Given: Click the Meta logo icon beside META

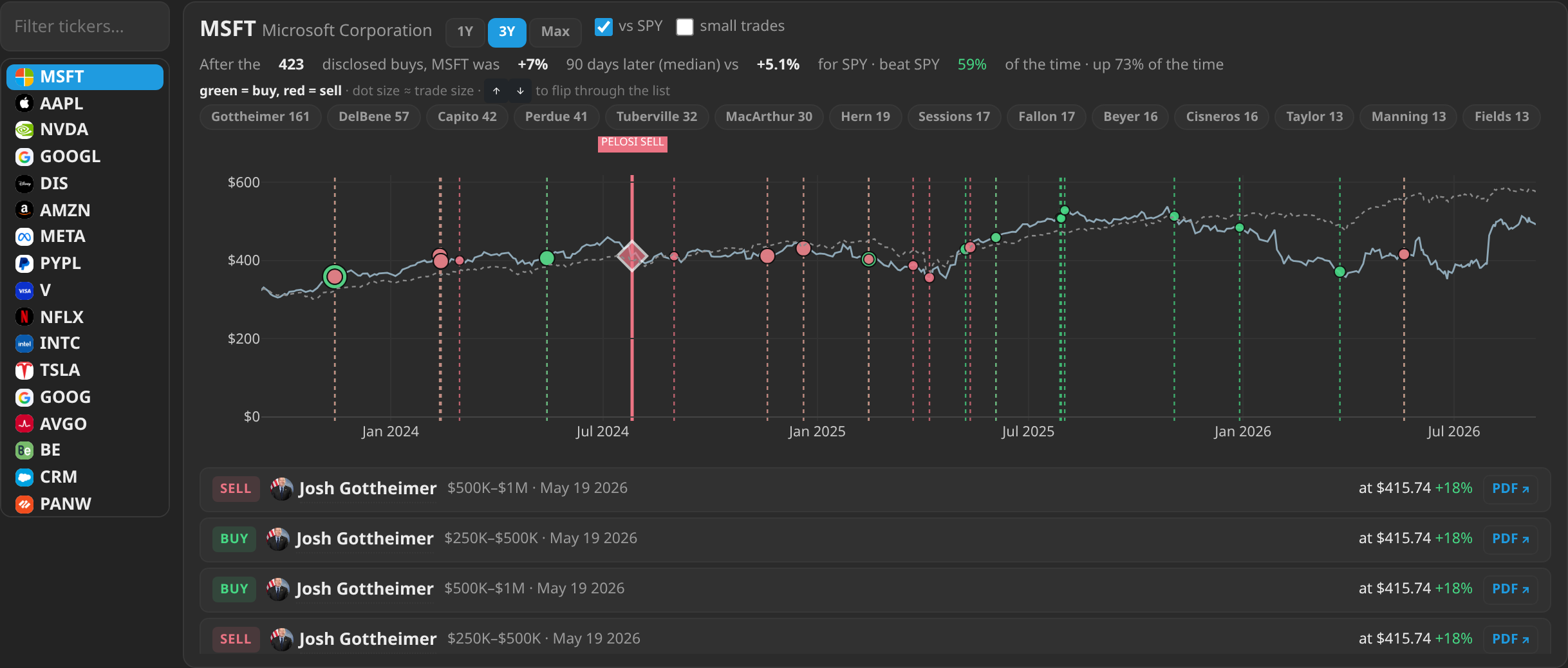Looking at the screenshot, I should pos(24,236).
